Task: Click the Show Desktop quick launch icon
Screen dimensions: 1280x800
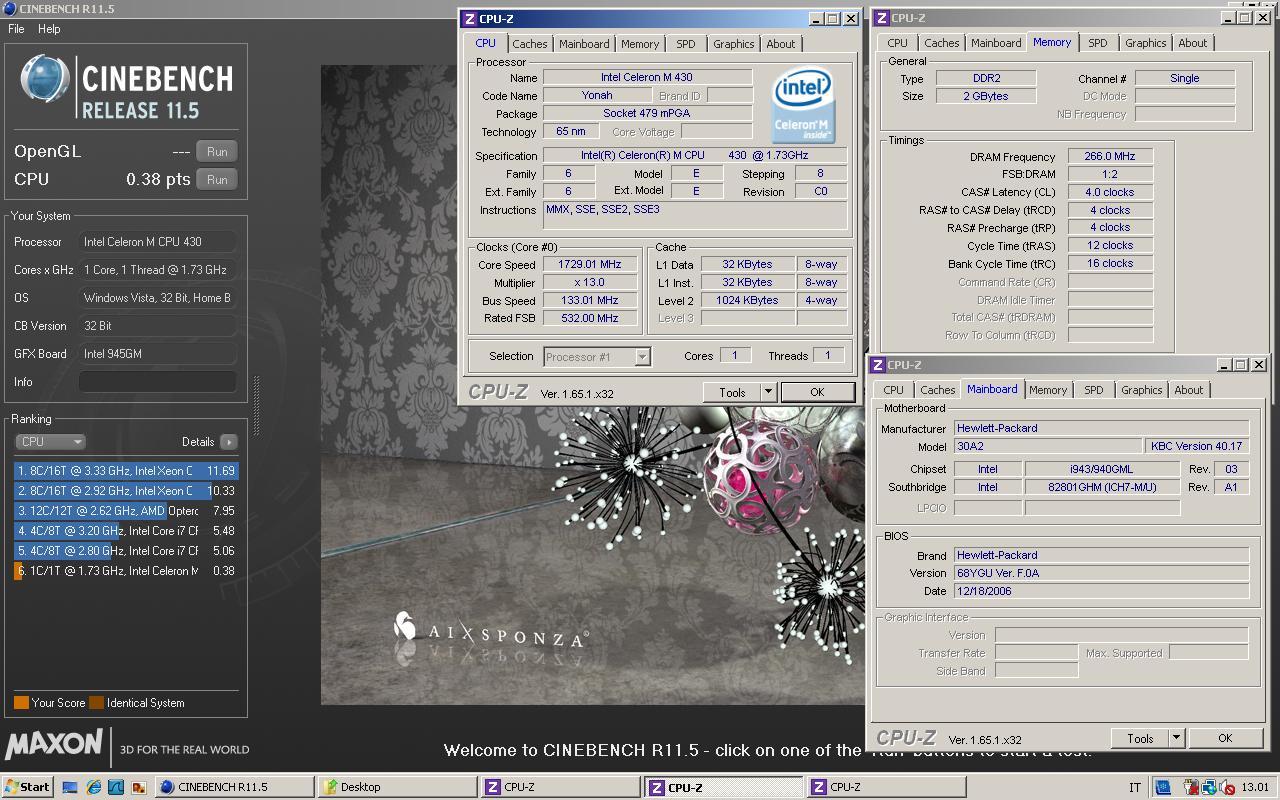Action: tap(71, 787)
